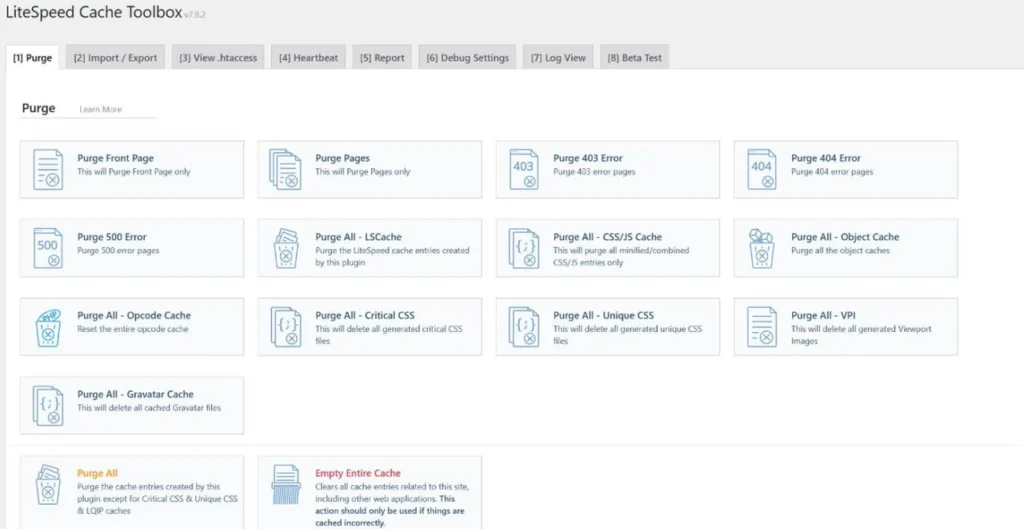The height and width of the screenshot is (529, 1024).
Task: Click "This will Purge Pages only" text
Action: 362,172
